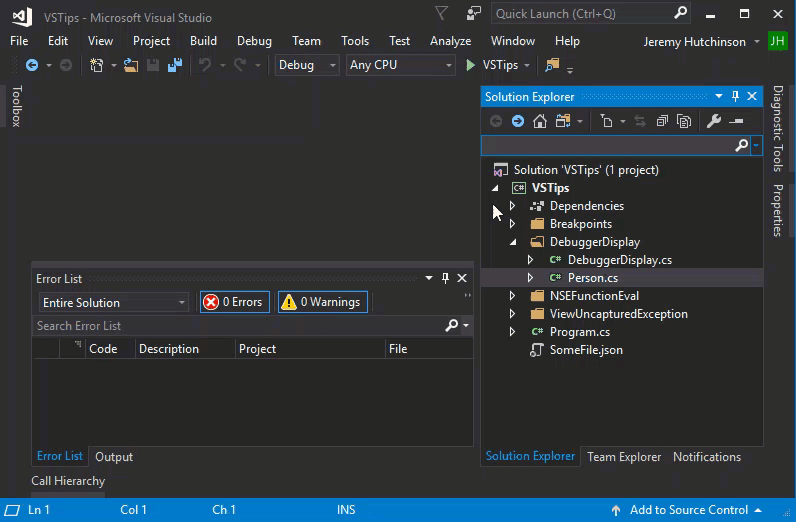Image resolution: width=796 pixels, height=522 pixels.
Task: Switch to the Team Explorer tab
Action: pos(624,457)
